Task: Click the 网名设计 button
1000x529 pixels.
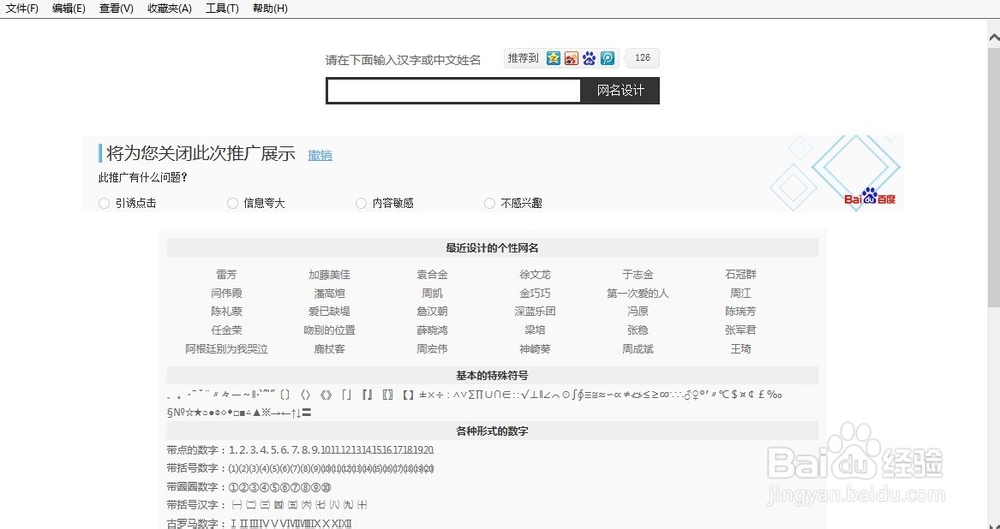Action: click(x=620, y=91)
